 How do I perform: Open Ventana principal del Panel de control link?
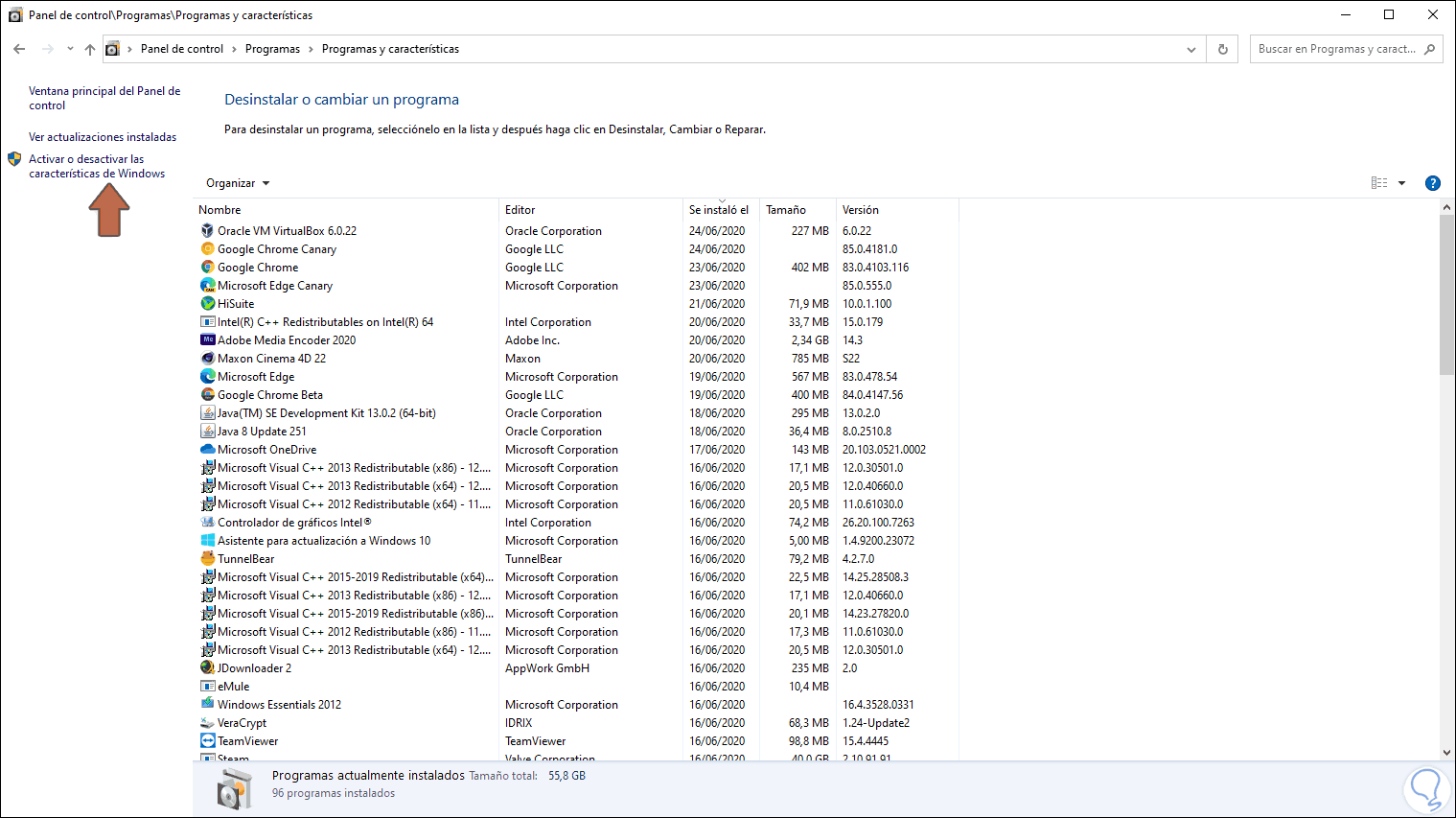[x=104, y=98]
